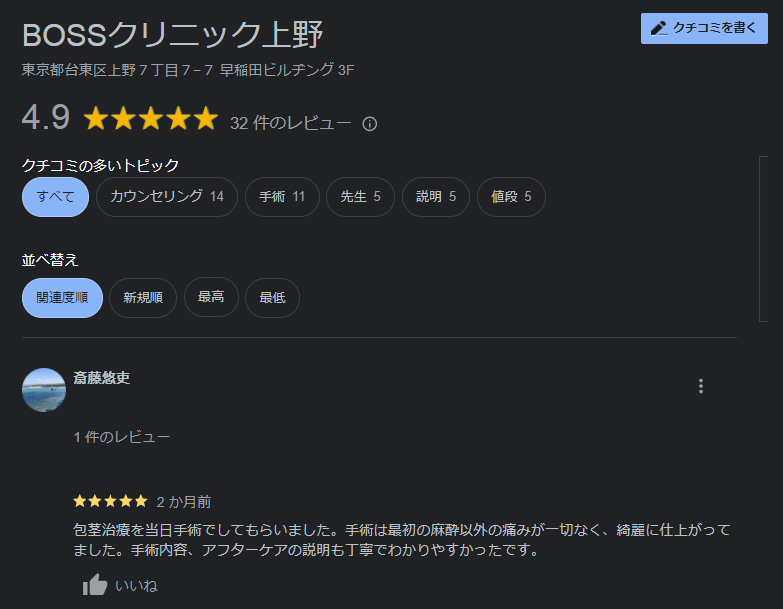Viewport: 783px width, 609px height.
Task: Click the 32 件のレビュー text
Action: coord(291,123)
